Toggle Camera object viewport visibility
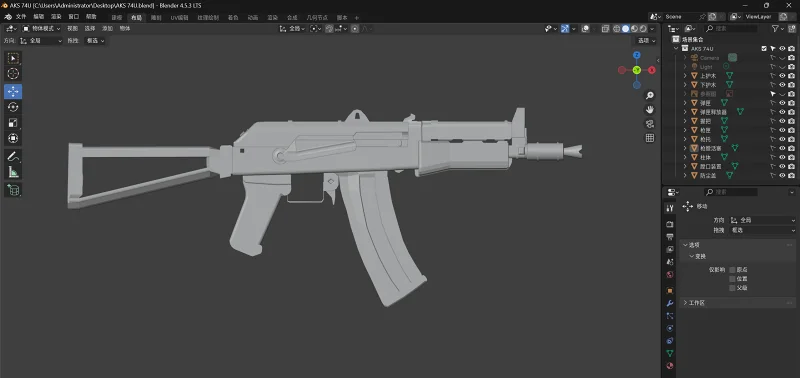 pos(782,58)
